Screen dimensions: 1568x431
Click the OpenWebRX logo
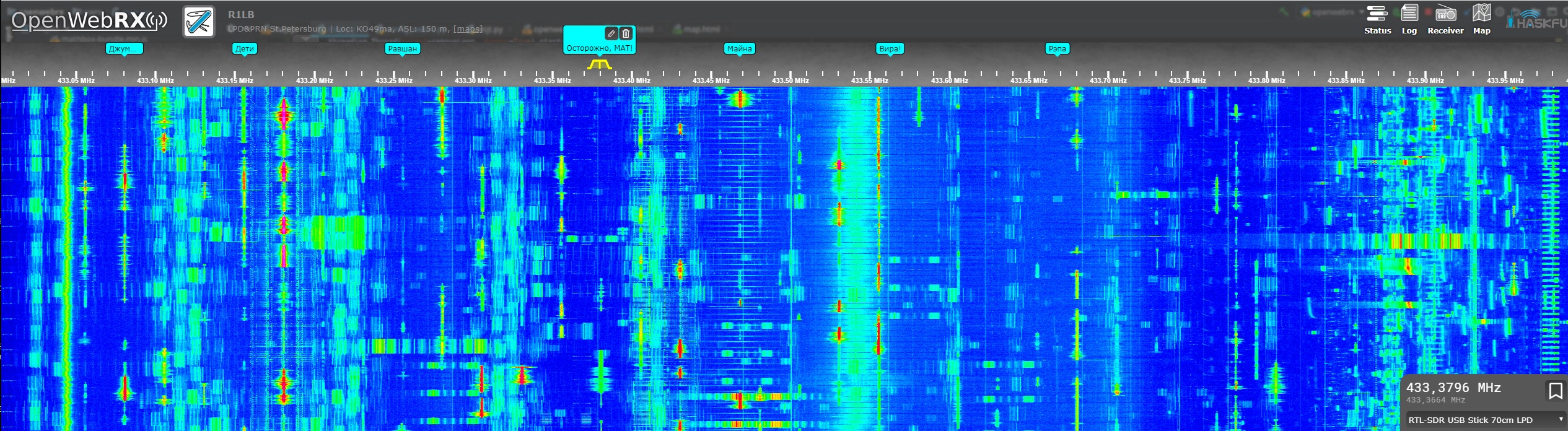click(x=89, y=20)
